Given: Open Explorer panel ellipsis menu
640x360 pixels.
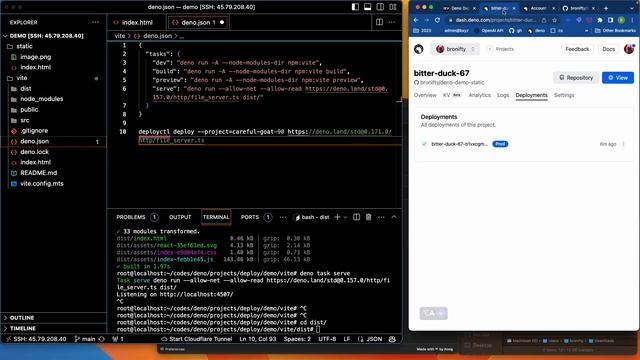Looking at the screenshot, I should tap(96, 22).
